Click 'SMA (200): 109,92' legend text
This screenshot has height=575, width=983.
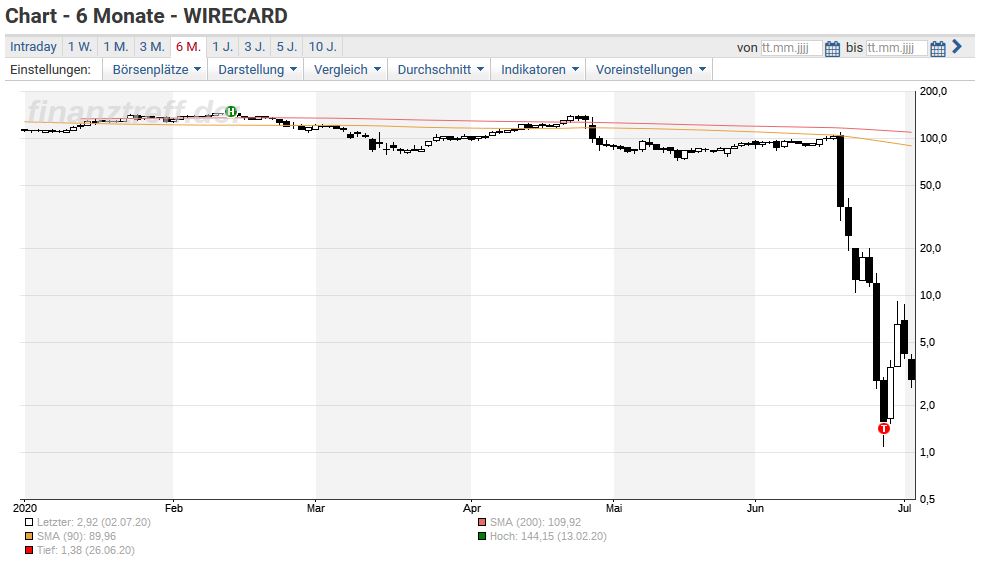[x=535, y=522]
